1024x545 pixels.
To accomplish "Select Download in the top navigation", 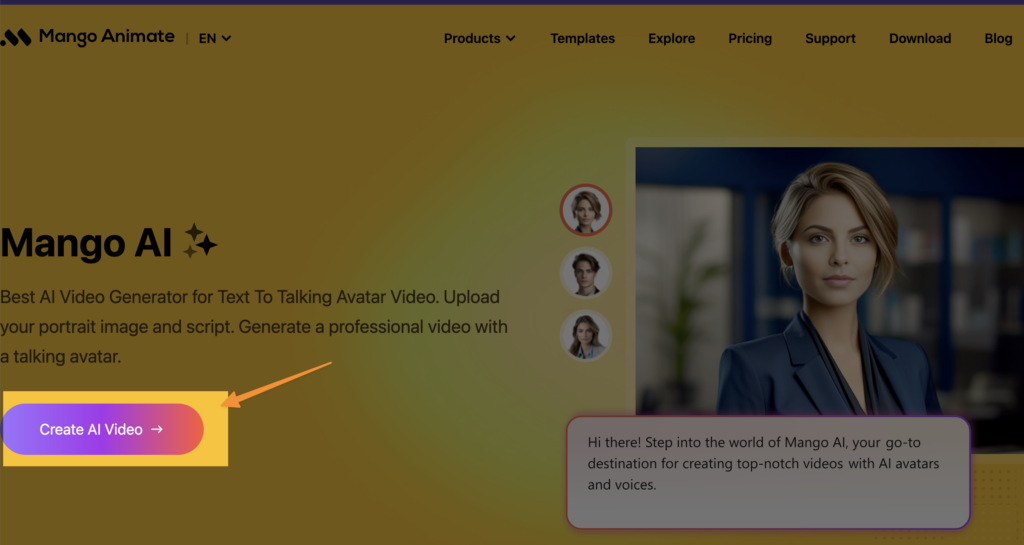I will (920, 39).
